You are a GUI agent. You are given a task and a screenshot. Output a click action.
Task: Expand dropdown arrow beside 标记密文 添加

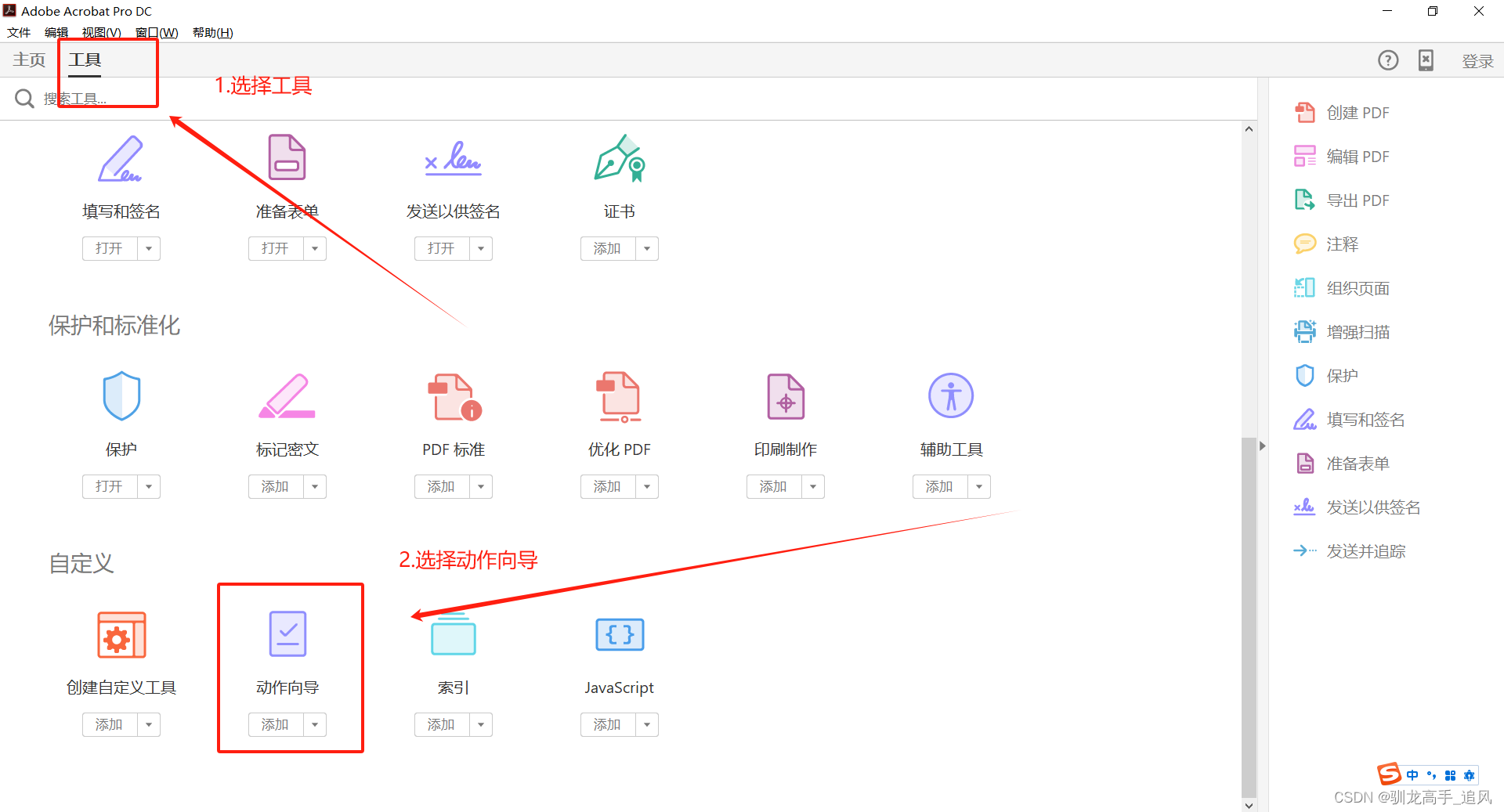tap(315, 487)
